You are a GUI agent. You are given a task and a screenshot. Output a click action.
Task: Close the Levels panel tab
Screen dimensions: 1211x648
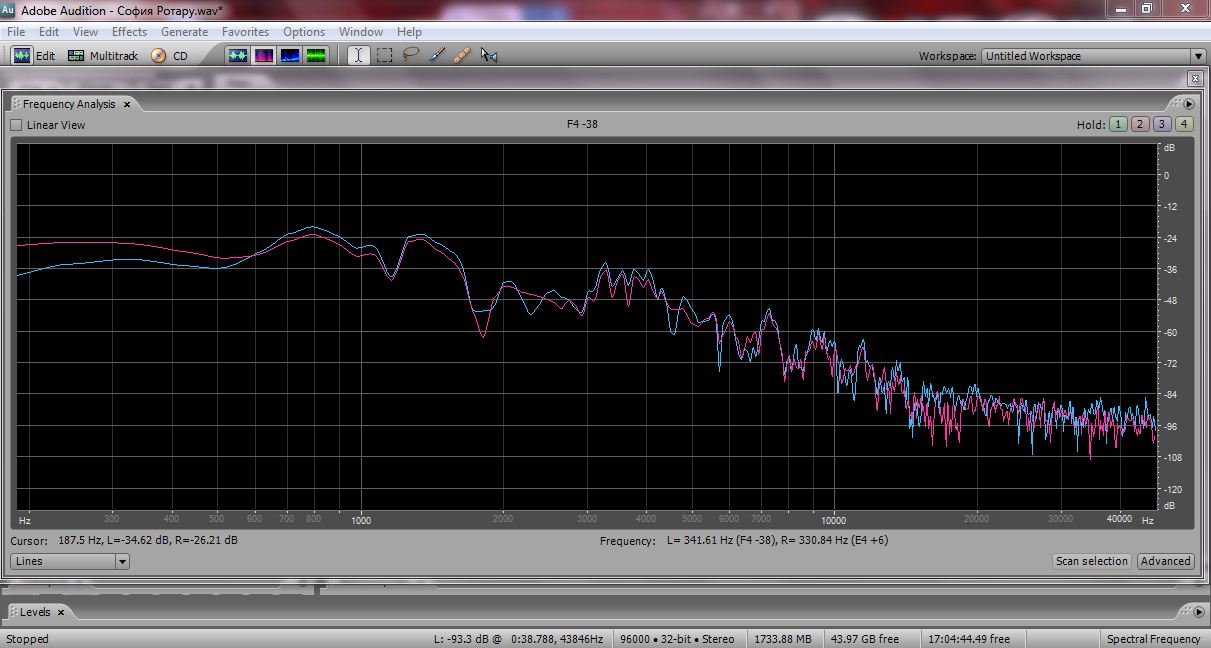[60, 612]
